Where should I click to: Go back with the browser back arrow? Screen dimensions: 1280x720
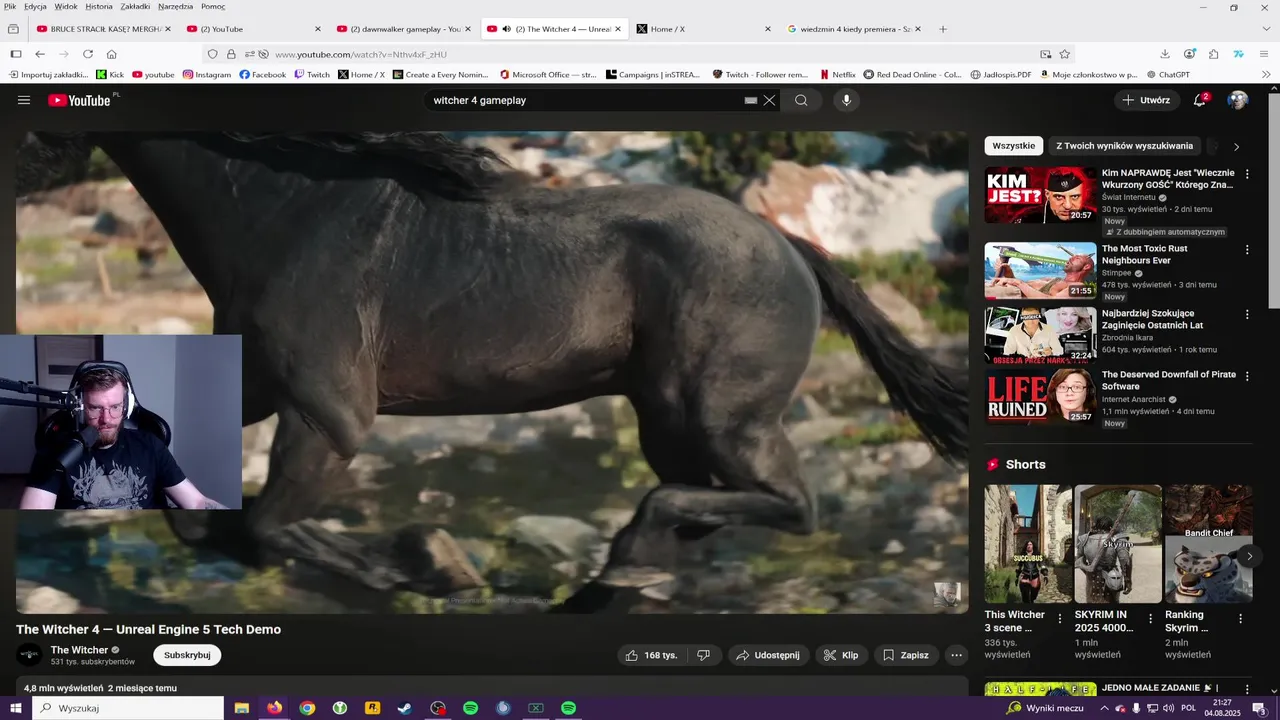point(40,54)
